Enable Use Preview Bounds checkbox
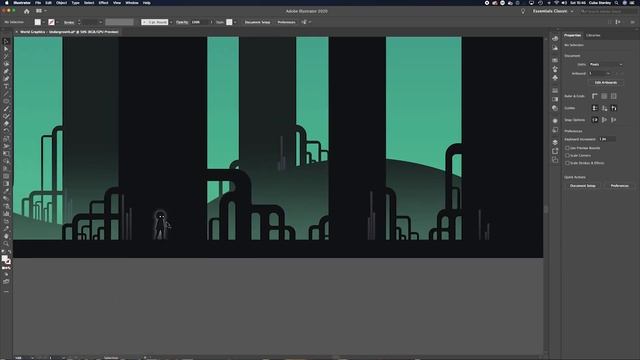This screenshot has height=360, width=640. pyautogui.click(x=567, y=148)
